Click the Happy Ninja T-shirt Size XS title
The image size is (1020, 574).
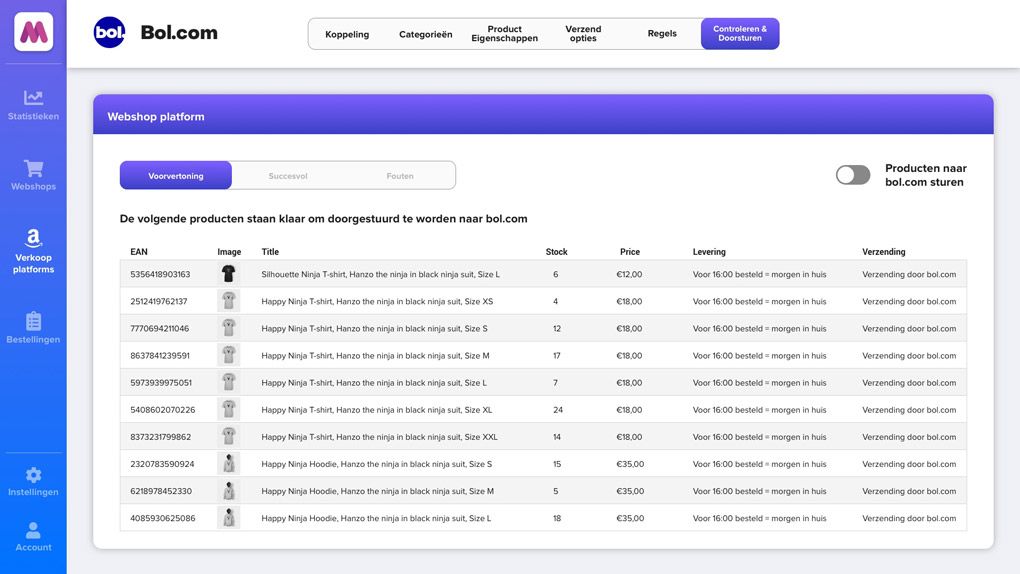(x=377, y=301)
